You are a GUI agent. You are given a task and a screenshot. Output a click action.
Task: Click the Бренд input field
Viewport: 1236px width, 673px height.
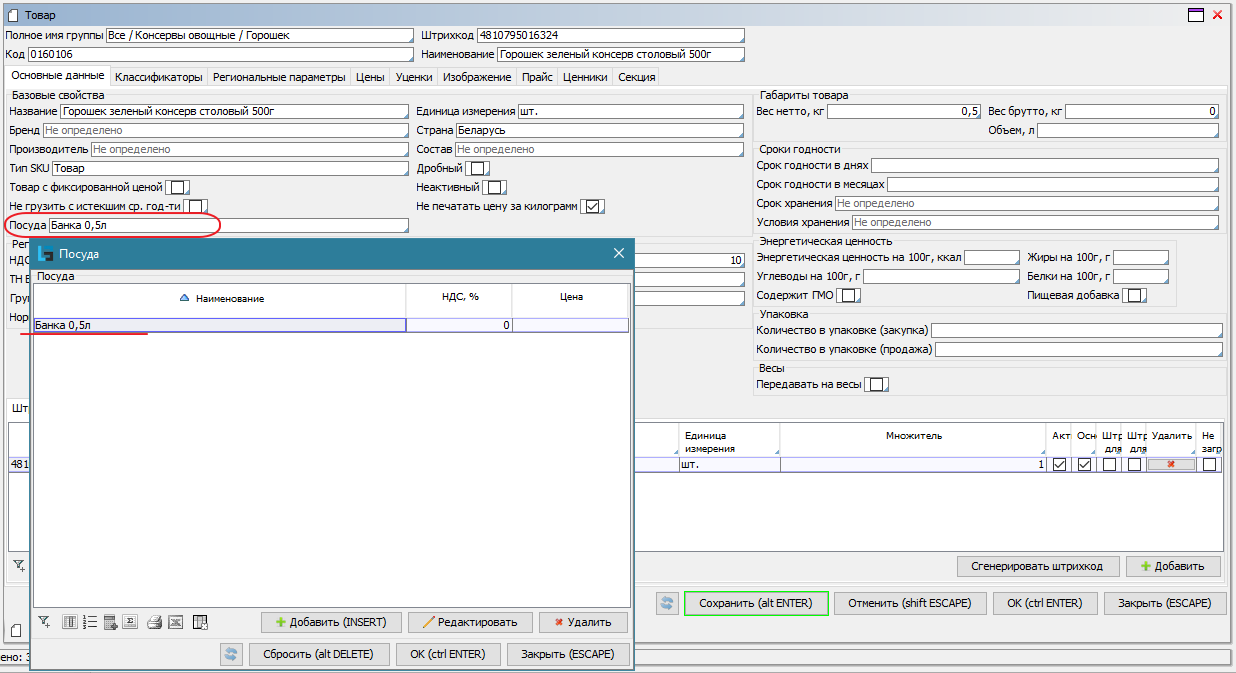(224, 131)
